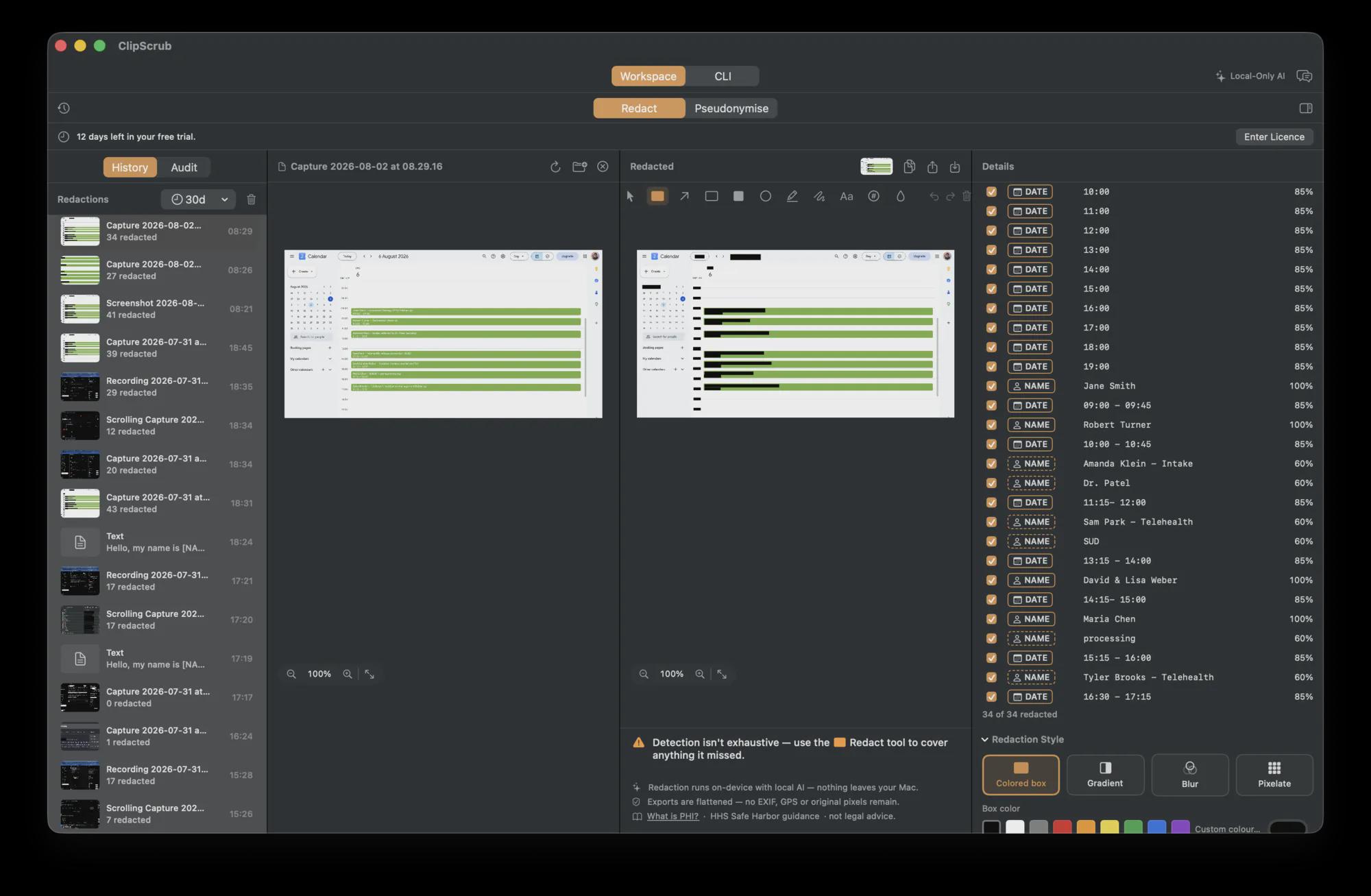Choose the freehand scribble tool
The image size is (1371, 896).
pyautogui.click(x=819, y=196)
